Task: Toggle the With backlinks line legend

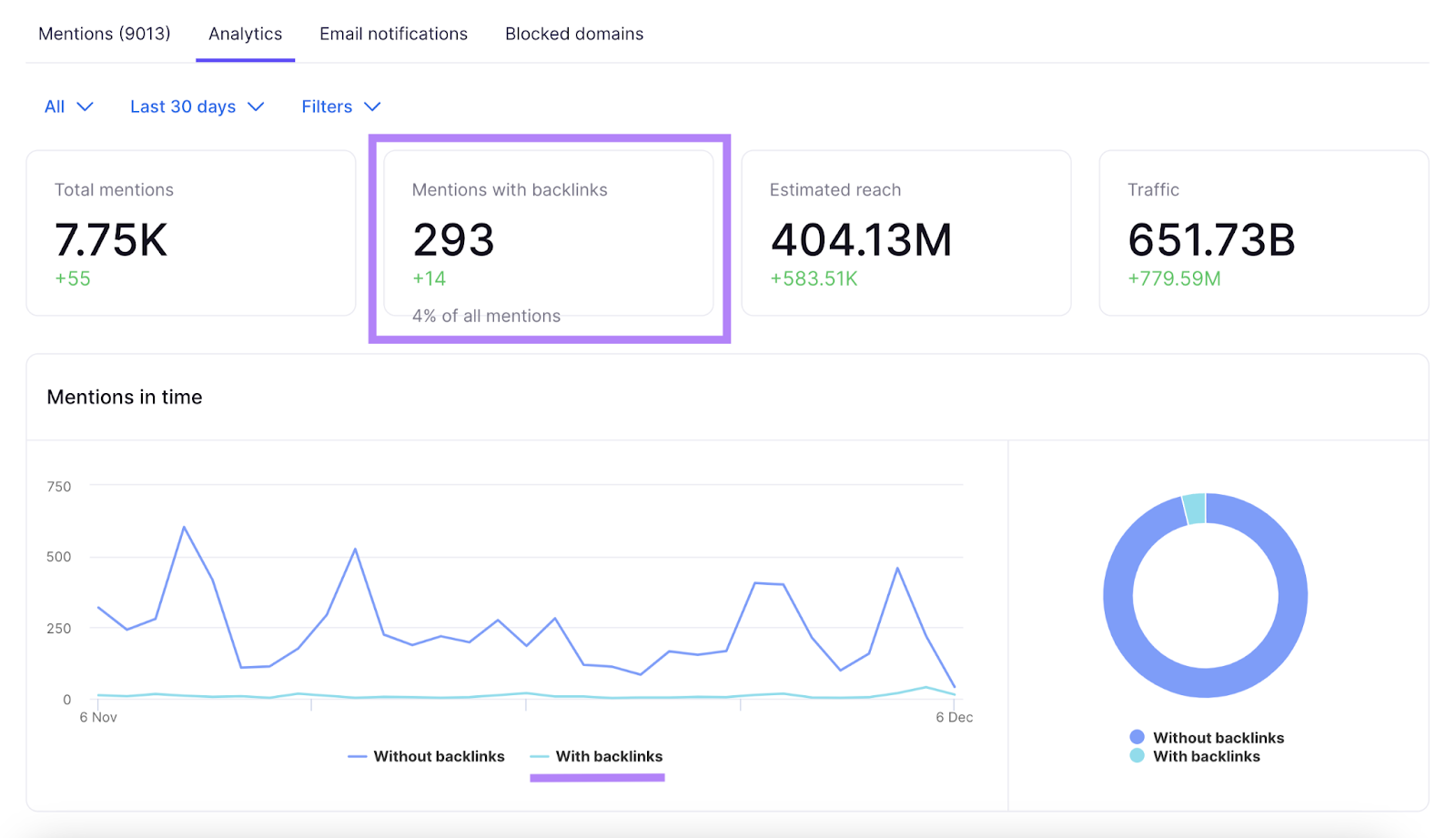Action: pyautogui.click(x=596, y=756)
